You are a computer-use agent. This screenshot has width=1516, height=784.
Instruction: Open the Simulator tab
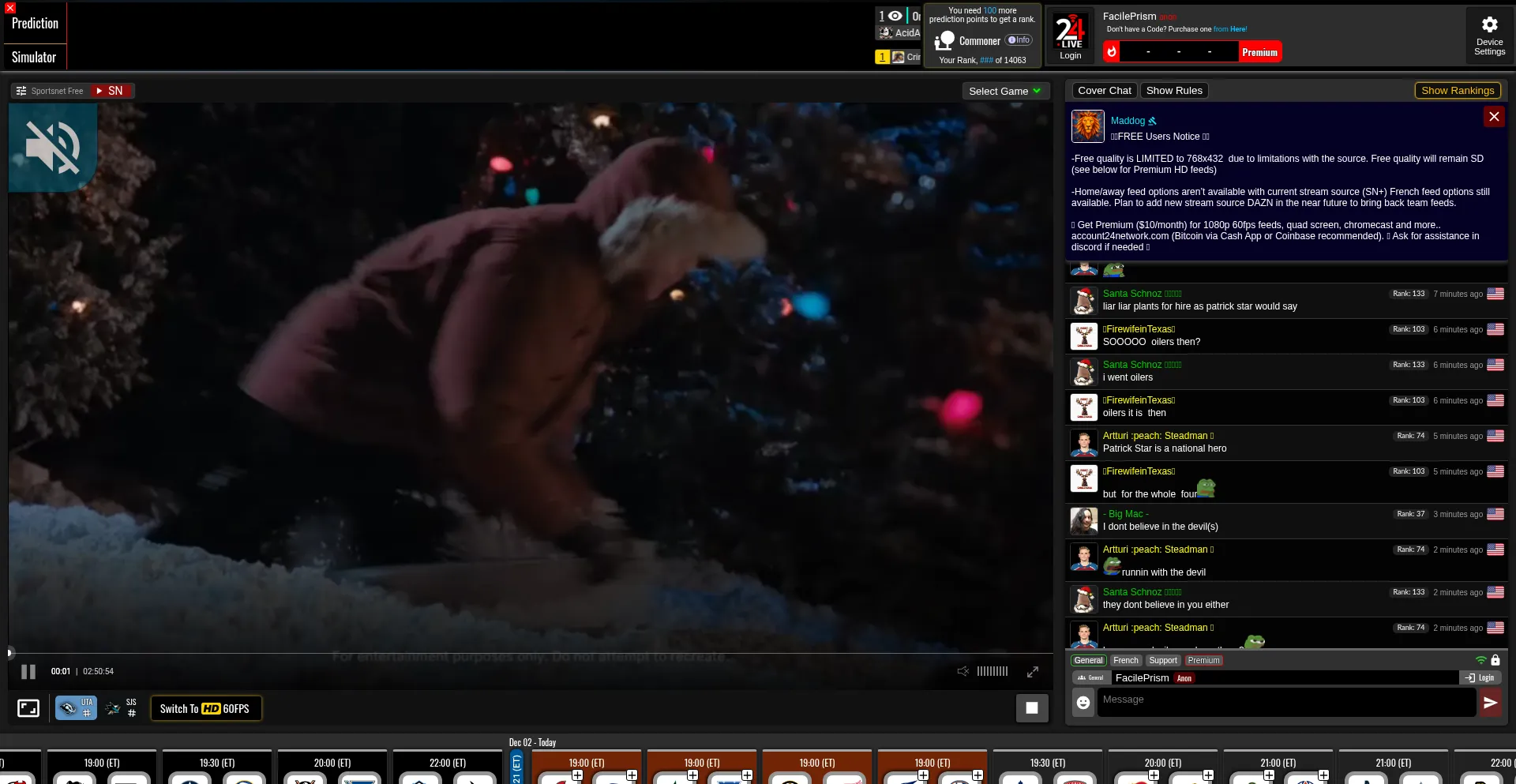pos(34,57)
